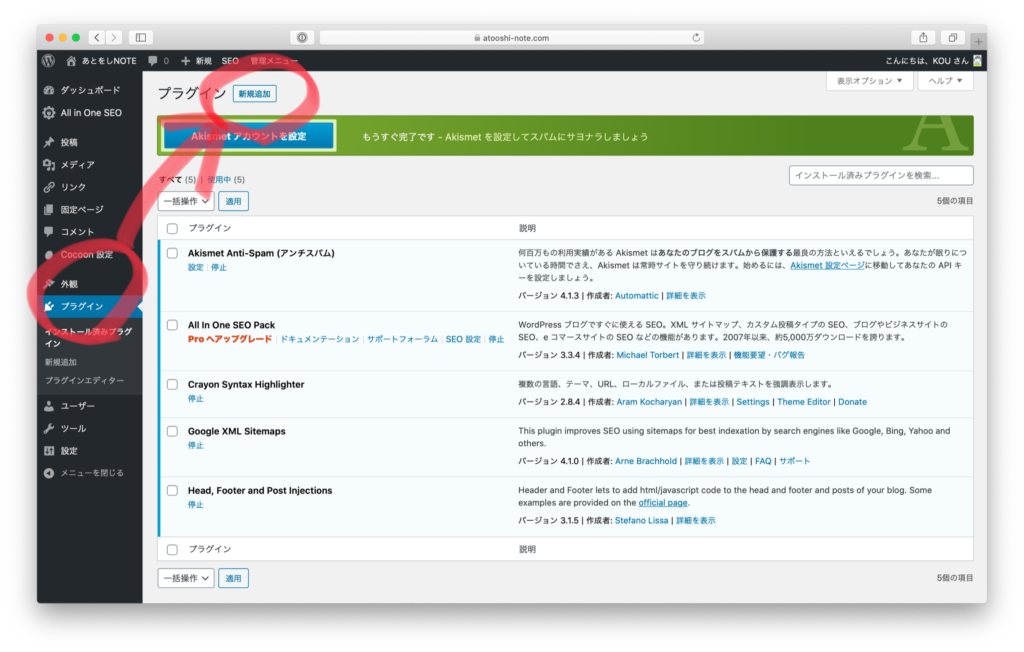
Task: Open the ツール (Tools) wrench icon
Action: [x=49, y=428]
